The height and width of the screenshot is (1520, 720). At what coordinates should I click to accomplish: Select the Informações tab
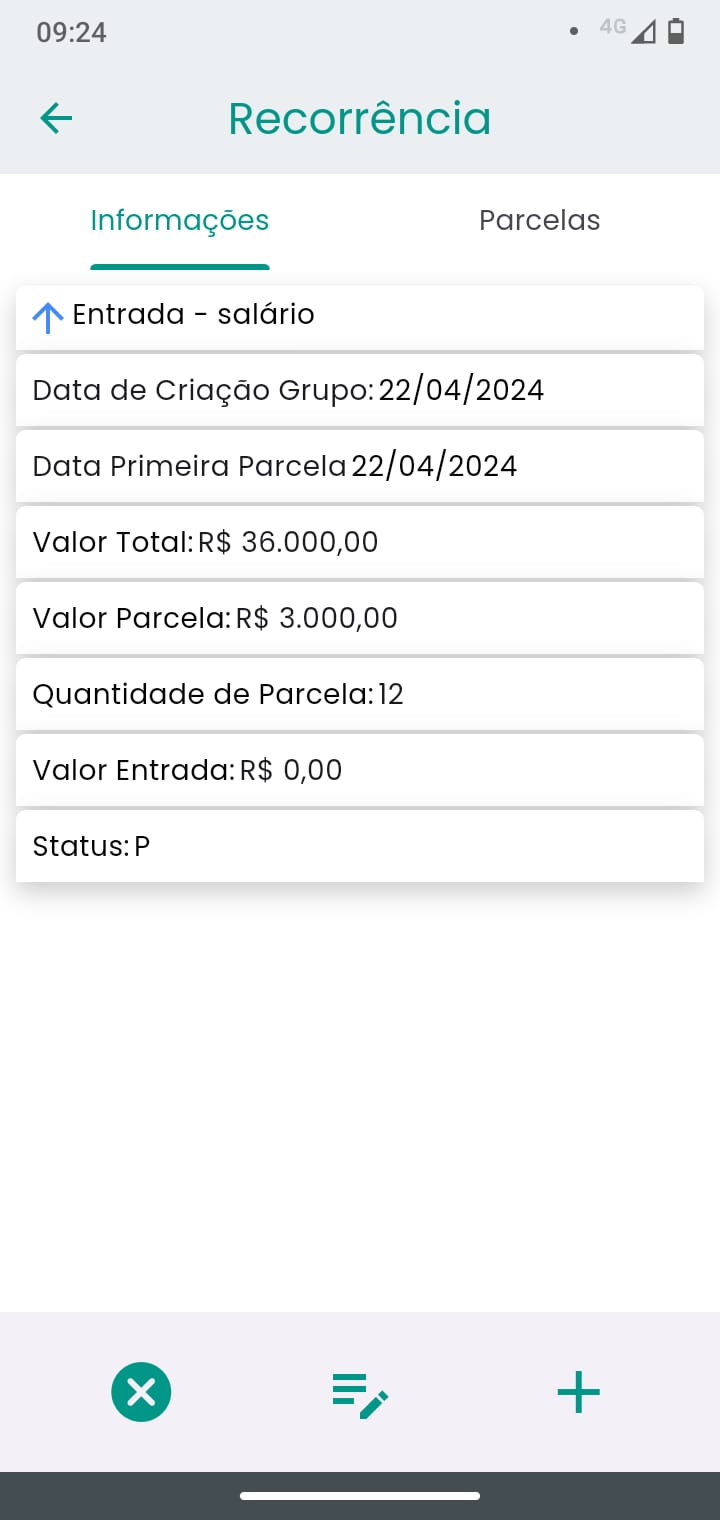click(180, 221)
